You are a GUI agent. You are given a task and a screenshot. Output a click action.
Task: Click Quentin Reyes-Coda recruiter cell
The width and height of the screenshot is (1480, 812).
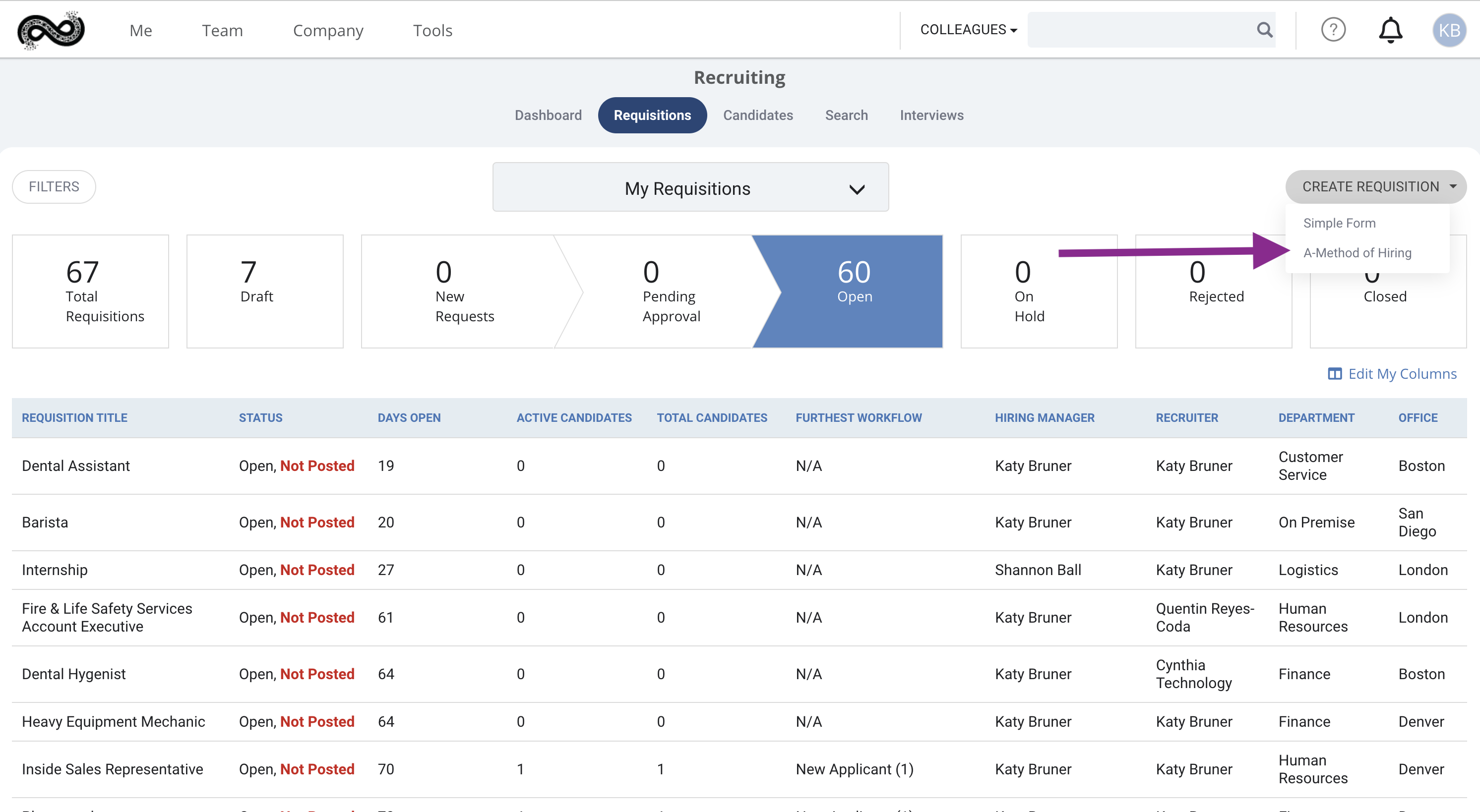(x=1205, y=617)
